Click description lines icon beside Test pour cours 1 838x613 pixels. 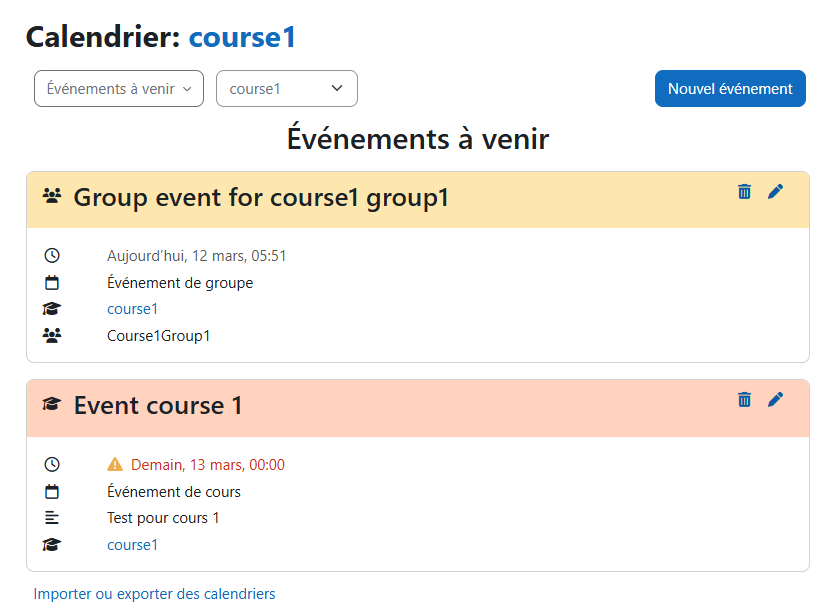tap(52, 517)
